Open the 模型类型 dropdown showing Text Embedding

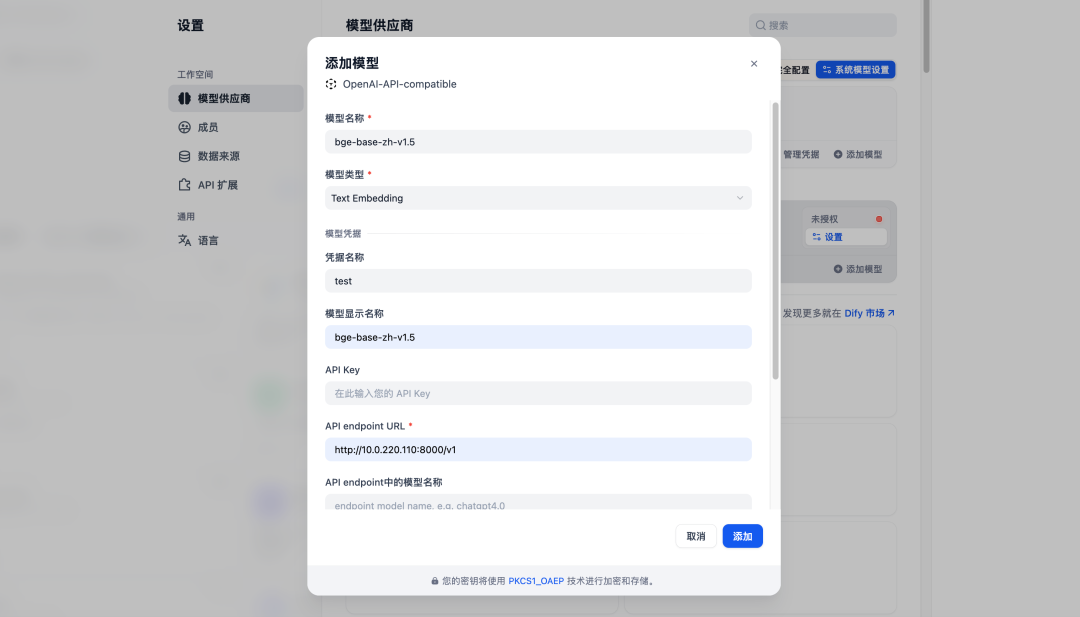point(538,198)
